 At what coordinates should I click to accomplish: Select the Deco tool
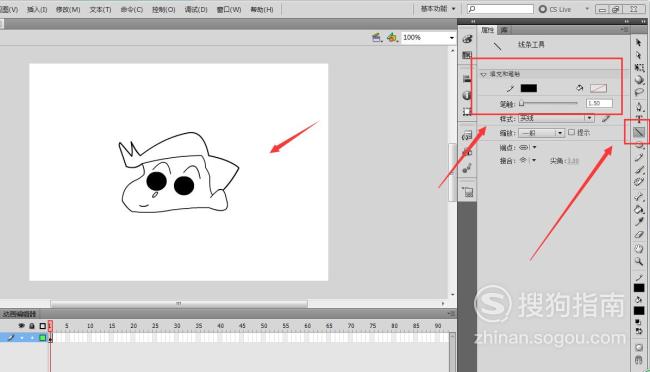tap(639, 182)
